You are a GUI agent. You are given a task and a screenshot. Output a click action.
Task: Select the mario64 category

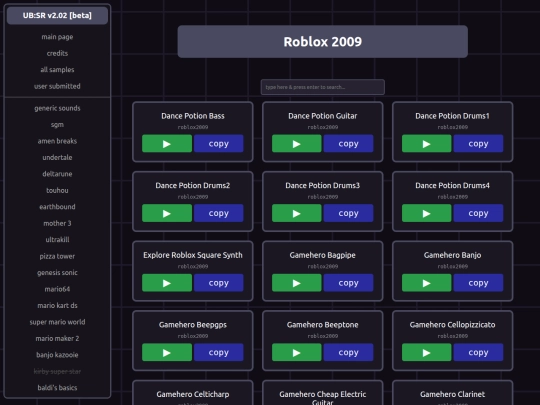pyautogui.click(x=57, y=289)
